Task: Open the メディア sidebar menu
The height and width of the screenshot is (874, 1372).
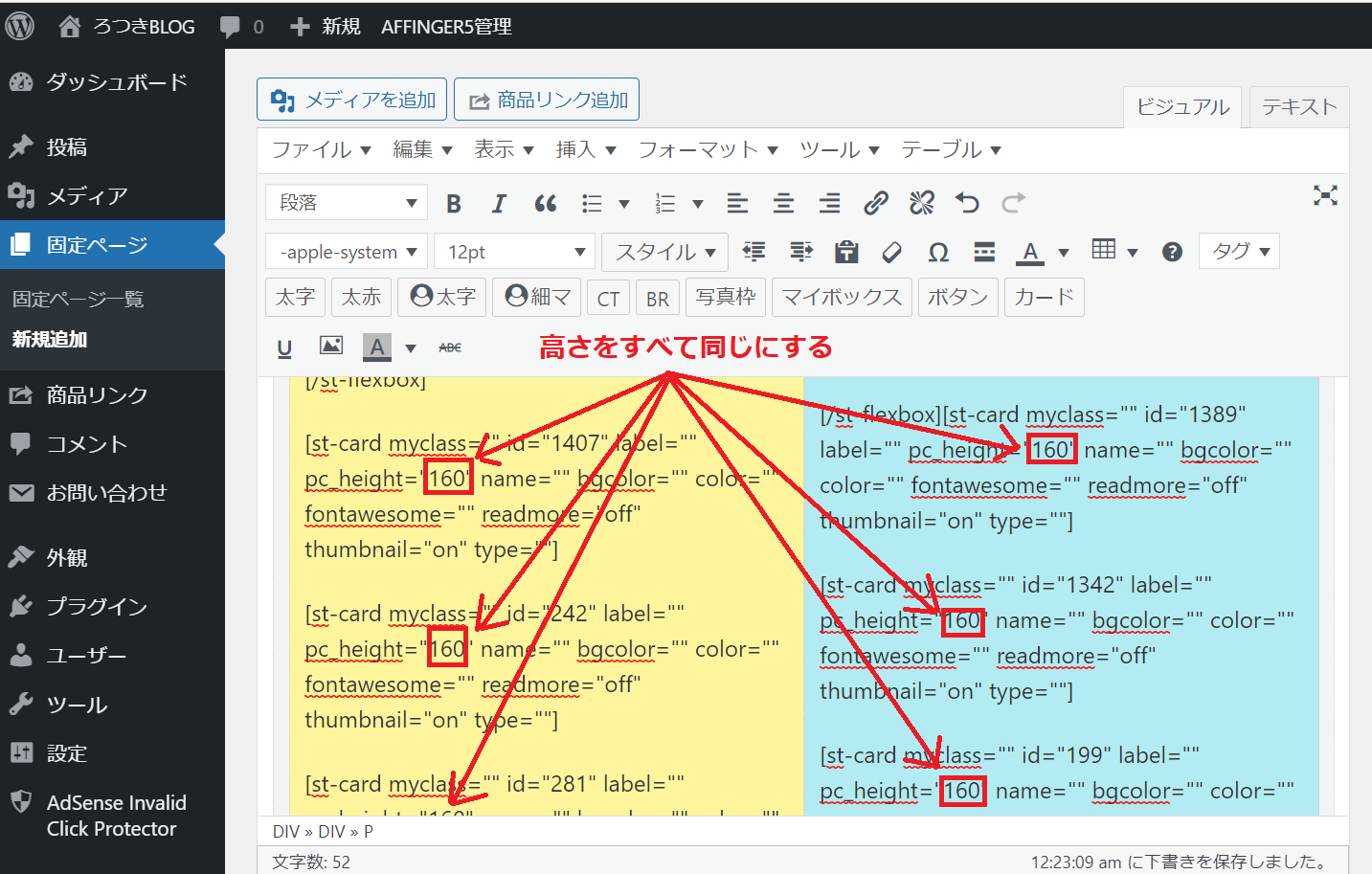Action: pos(112,196)
